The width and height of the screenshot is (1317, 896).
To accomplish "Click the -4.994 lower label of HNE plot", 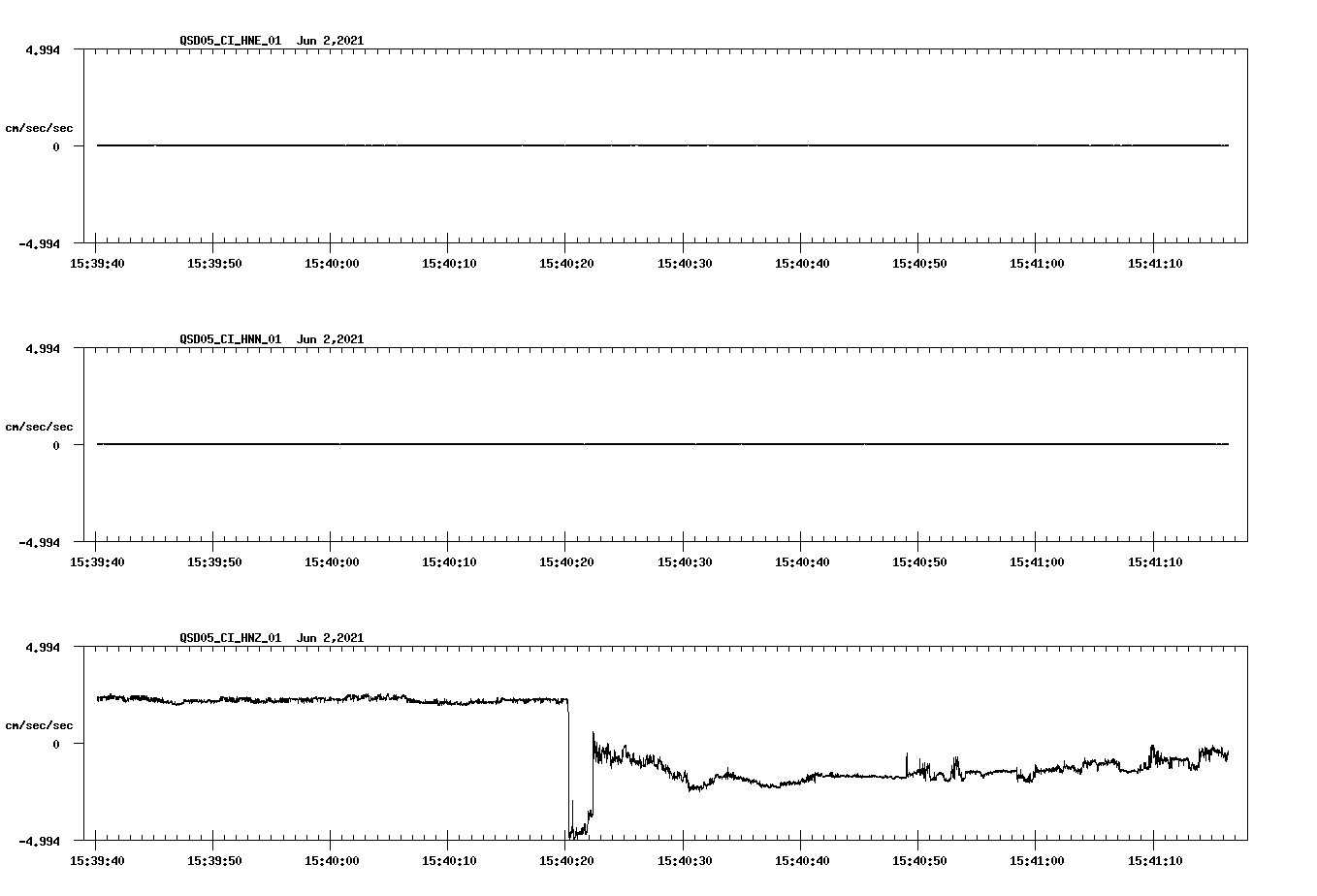I will point(39,243).
